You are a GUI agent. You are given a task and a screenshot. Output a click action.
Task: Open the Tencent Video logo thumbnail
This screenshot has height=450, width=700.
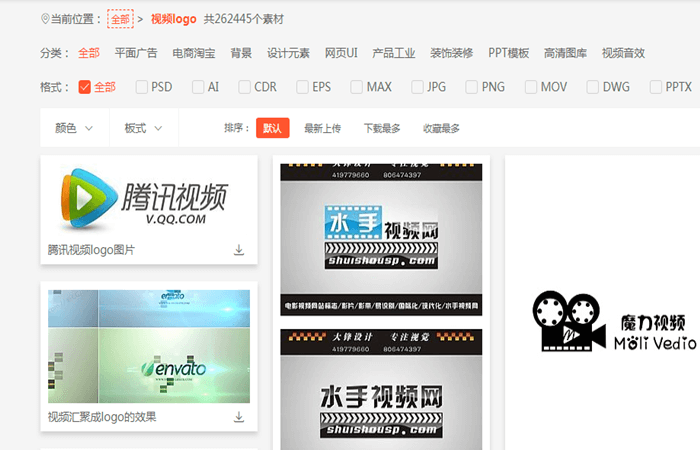pos(148,198)
